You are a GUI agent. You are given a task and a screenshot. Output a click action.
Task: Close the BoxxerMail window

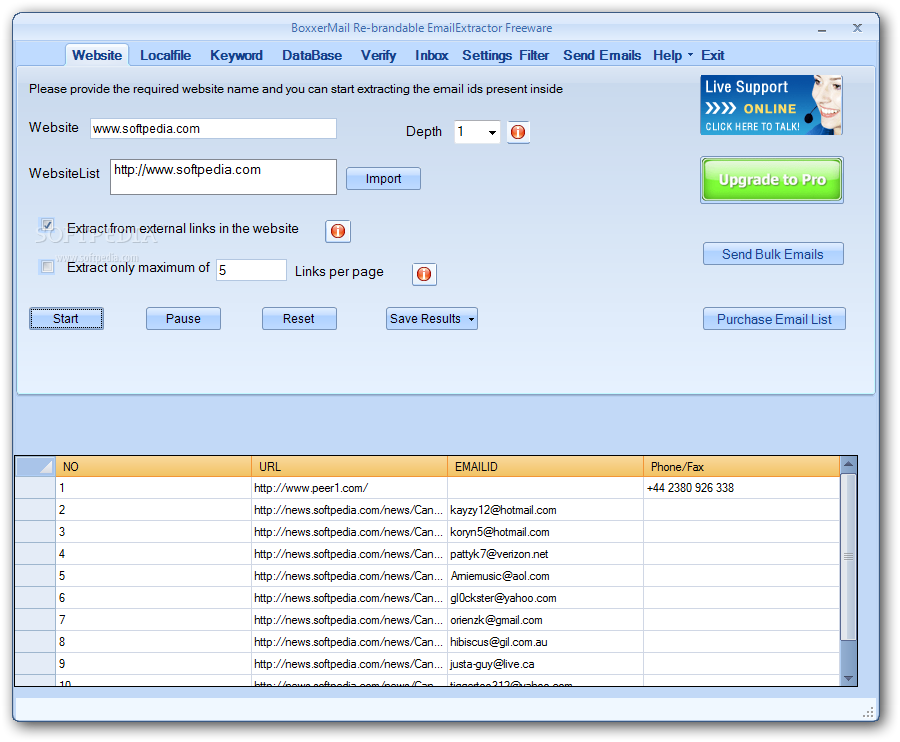(857, 28)
